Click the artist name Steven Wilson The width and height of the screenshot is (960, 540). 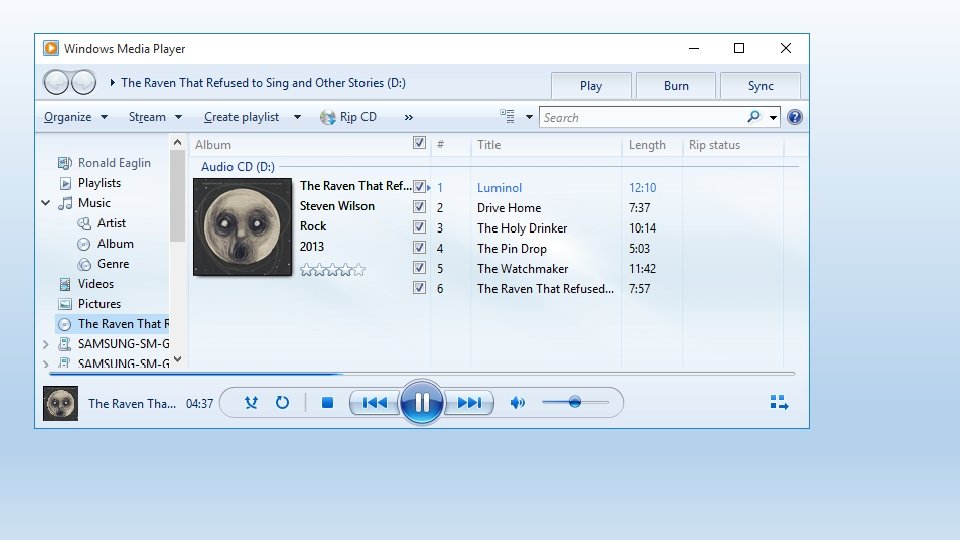[337, 206]
